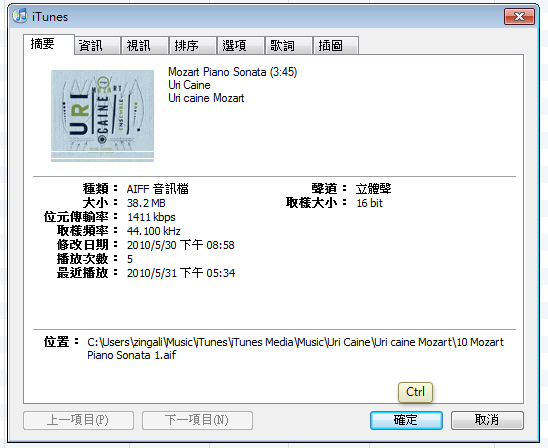Open the 歌詞 lyrics tab
The height and width of the screenshot is (448, 548).
coord(289,45)
